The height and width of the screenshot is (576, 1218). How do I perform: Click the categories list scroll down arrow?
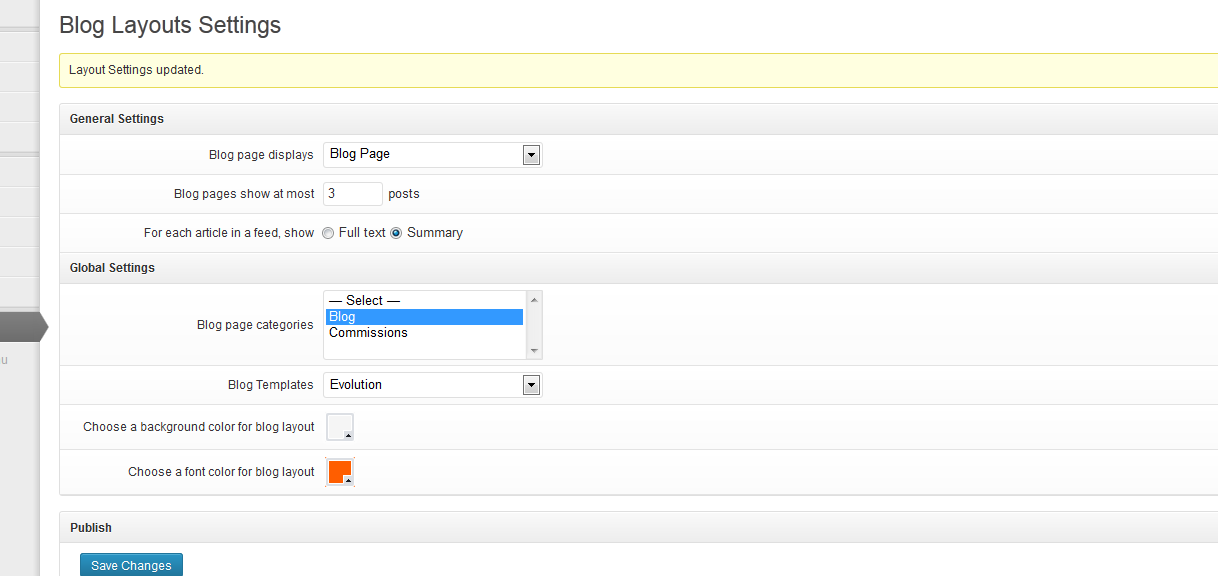coord(534,351)
